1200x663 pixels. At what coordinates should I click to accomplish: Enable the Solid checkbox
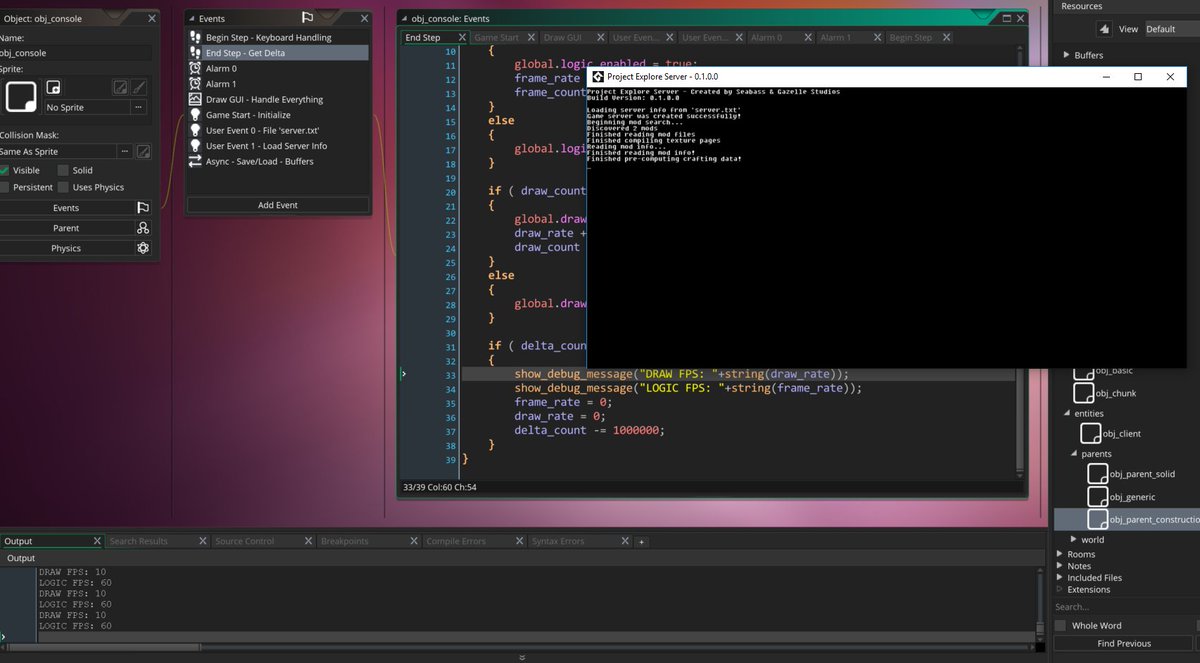[x=62, y=170]
